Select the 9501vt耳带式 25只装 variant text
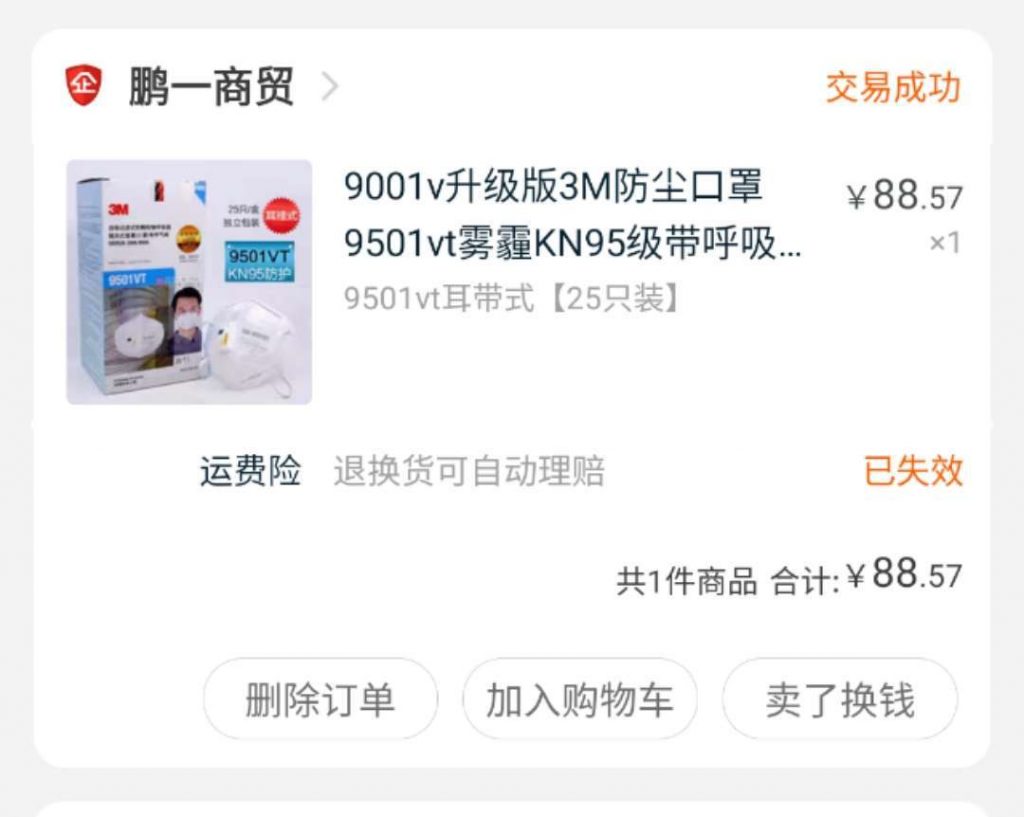The width and height of the screenshot is (1024, 817). click(x=511, y=298)
